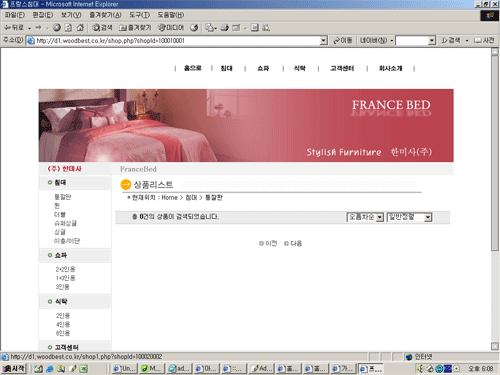Open the 네이버(N) toolbar dropdown
The height and width of the screenshot is (375, 500).
(x=376, y=41)
